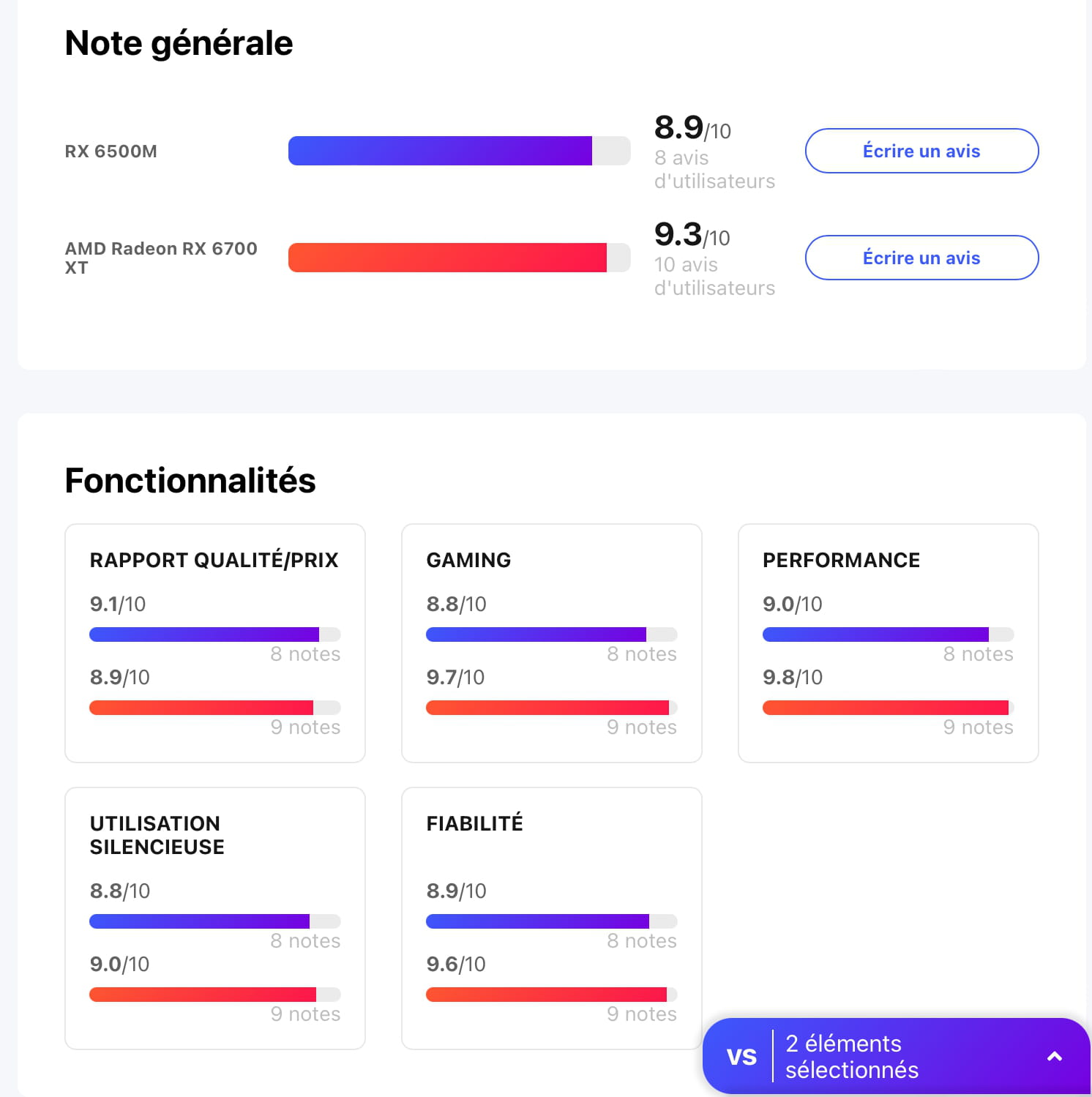Click the '10 avis d'utilisateurs' review count

click(714, 276)
